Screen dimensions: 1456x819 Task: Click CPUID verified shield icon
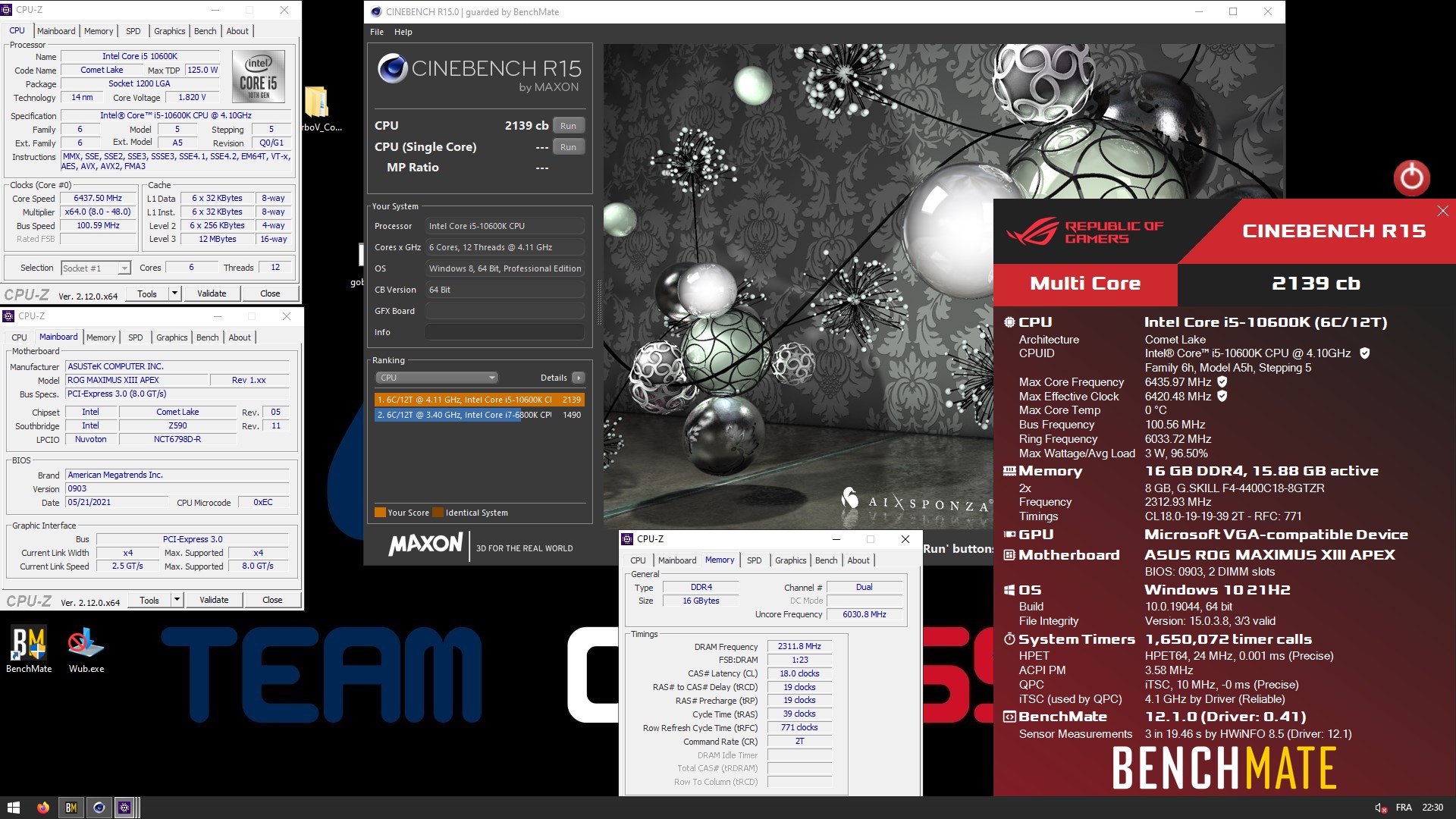(x=1364, y=353)
